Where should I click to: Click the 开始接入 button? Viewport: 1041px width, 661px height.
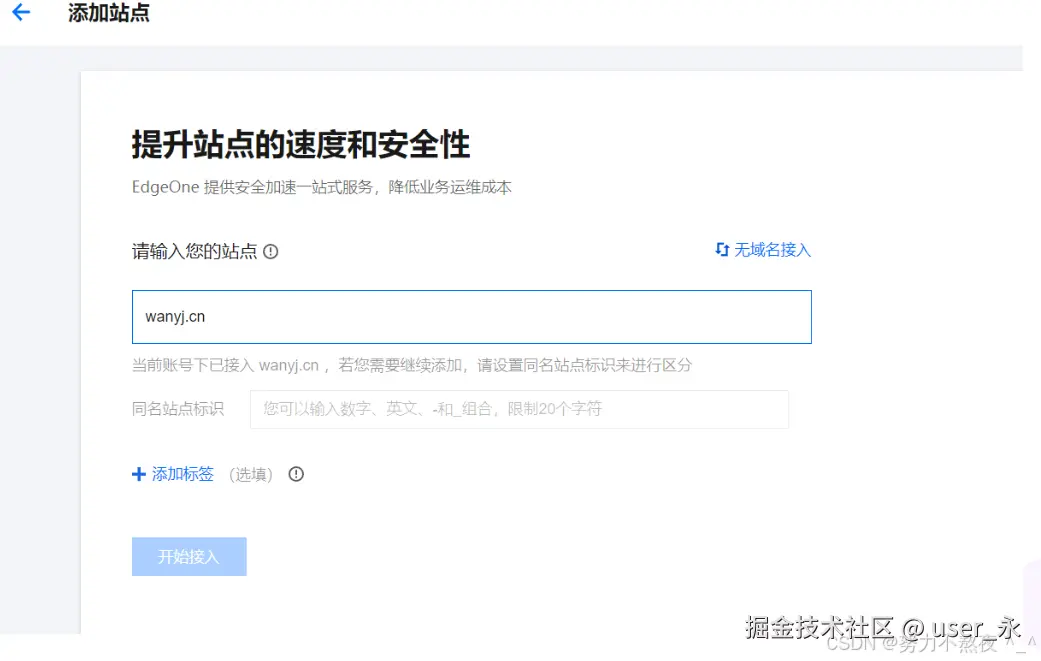pyautogui.click(x=189, y=556)
